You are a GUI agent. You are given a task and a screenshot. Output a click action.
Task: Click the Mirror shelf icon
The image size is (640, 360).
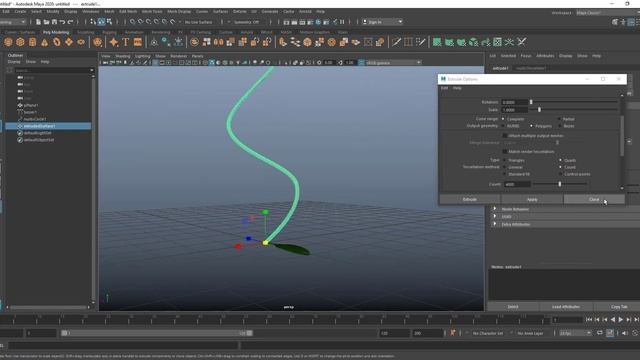click(x=218, y=42)
